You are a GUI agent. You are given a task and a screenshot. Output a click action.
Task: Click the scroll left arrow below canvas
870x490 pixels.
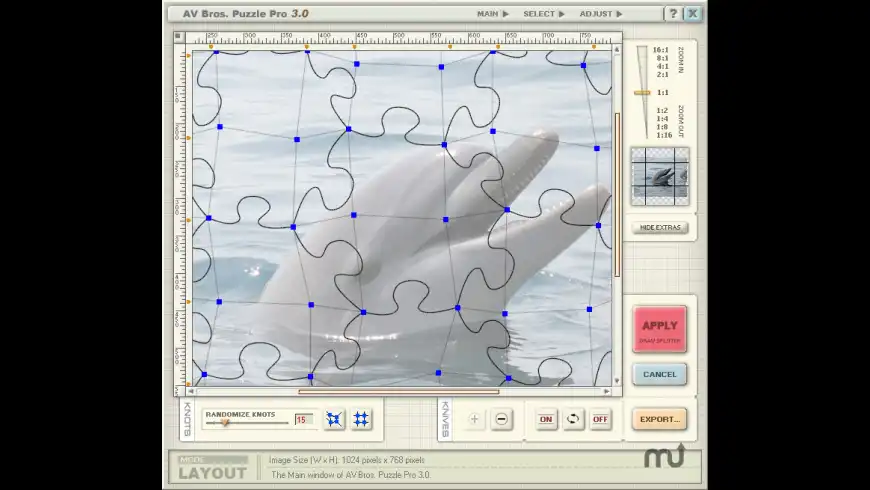191,392
